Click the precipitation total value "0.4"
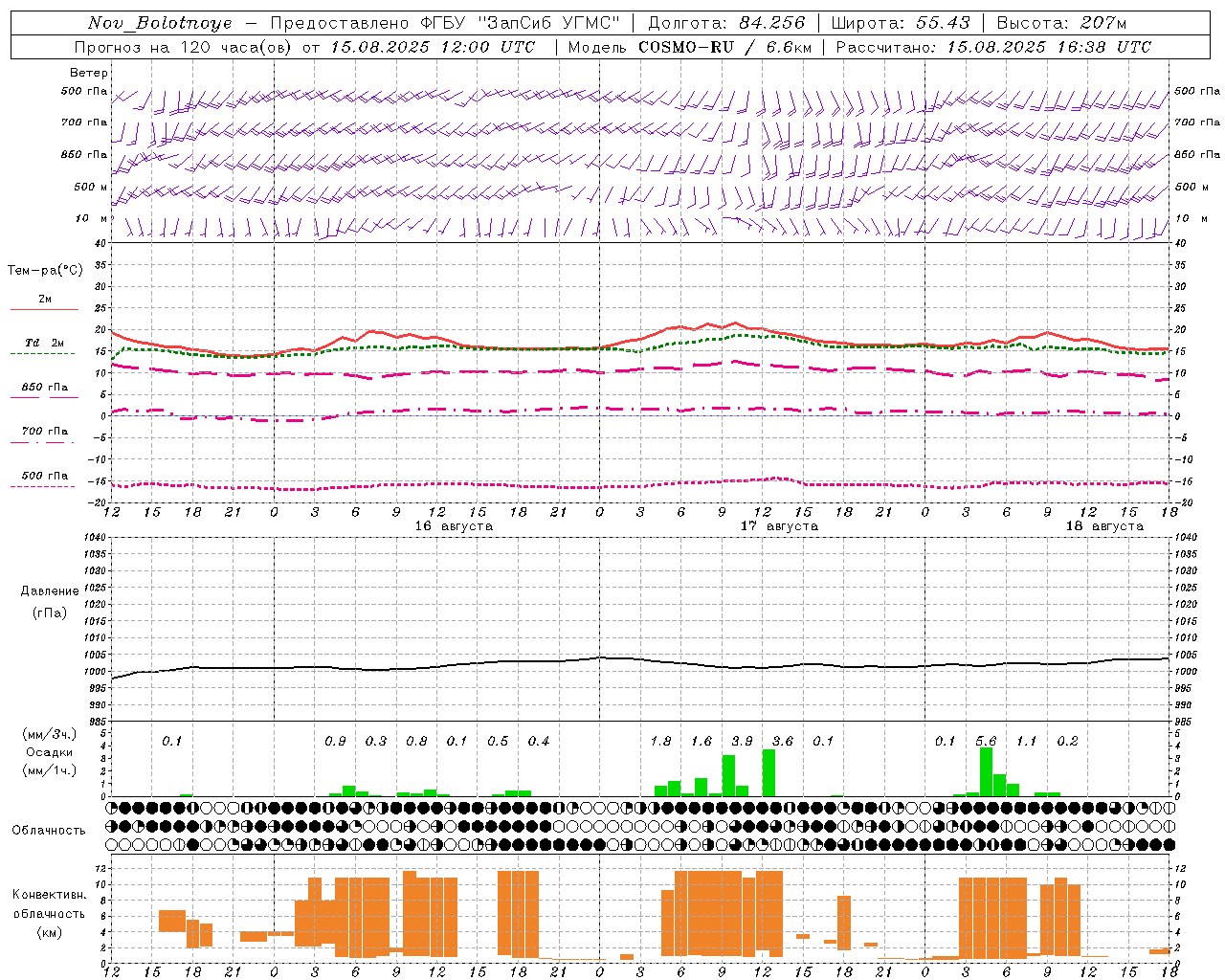 (539, 742)
